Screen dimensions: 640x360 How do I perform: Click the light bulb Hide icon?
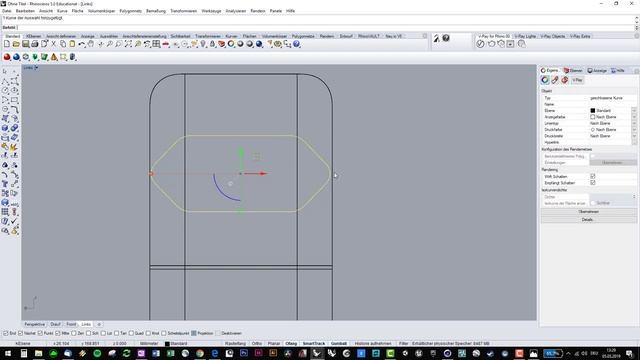coord(203,44)
